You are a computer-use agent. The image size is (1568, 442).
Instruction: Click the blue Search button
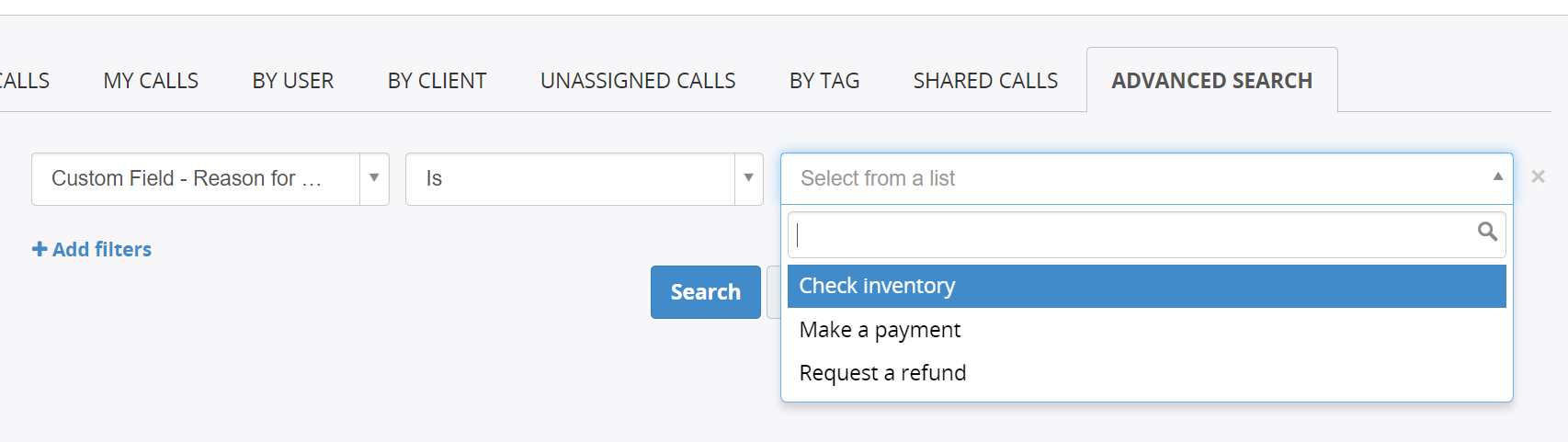(706, 292)
